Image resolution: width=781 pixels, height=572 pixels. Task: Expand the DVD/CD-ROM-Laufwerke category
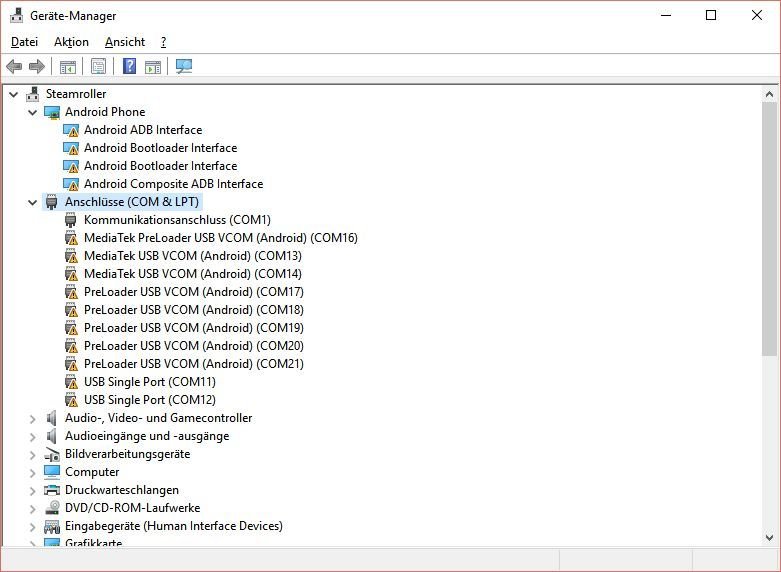(32, 508)
